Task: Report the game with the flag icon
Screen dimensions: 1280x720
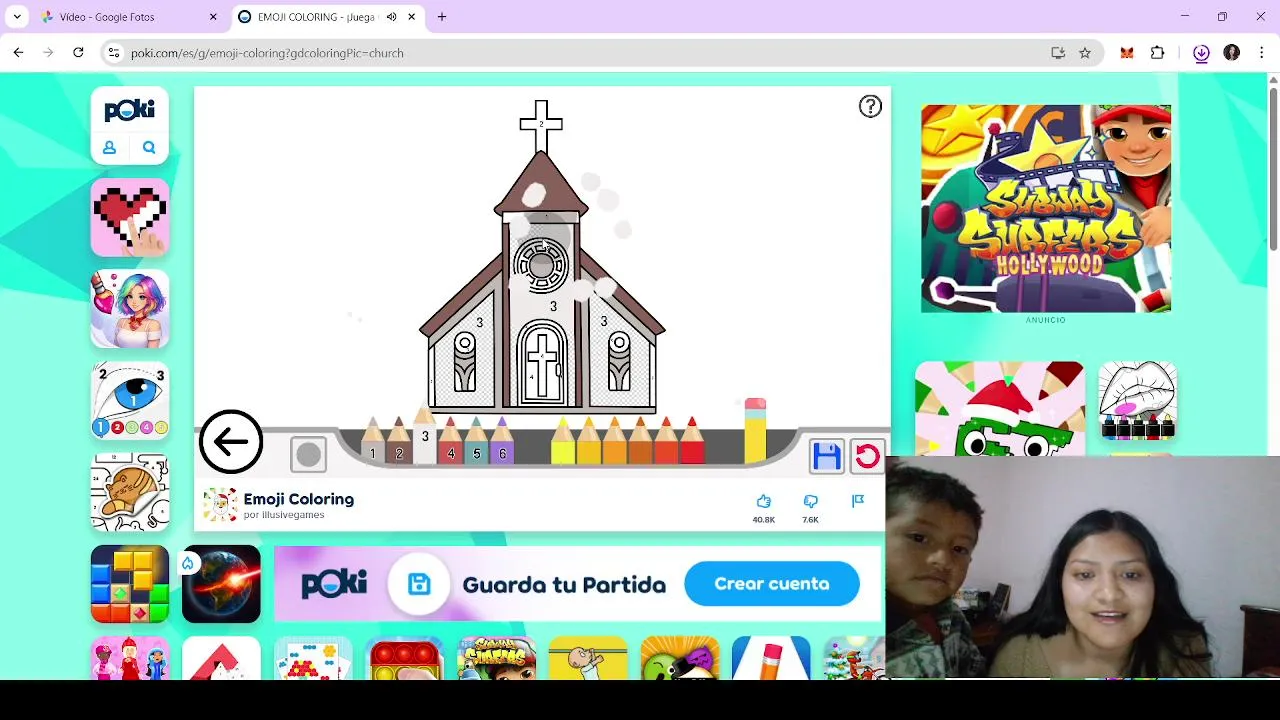Action: click(858, 501)
